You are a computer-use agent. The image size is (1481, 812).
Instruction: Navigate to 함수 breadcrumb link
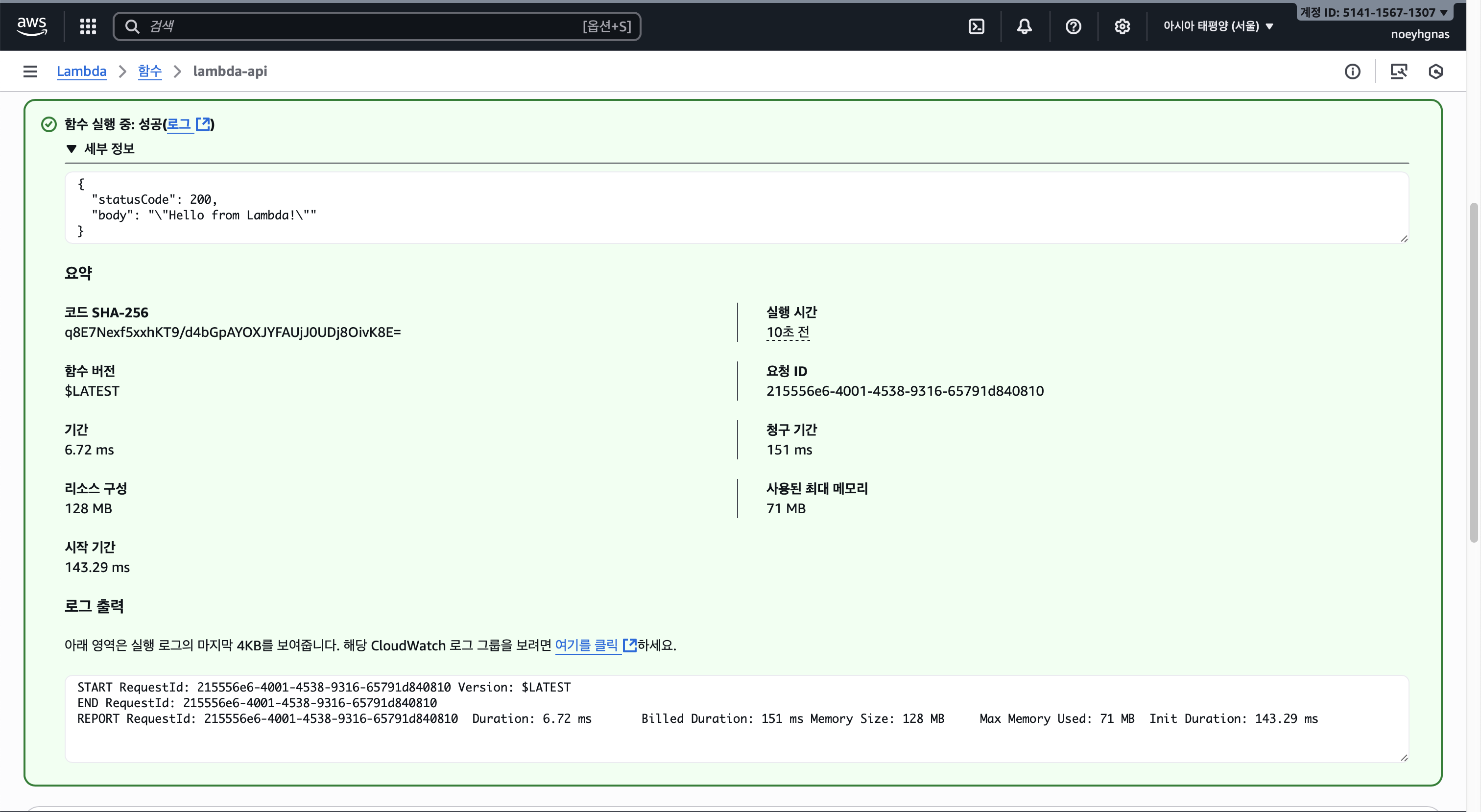149,72
